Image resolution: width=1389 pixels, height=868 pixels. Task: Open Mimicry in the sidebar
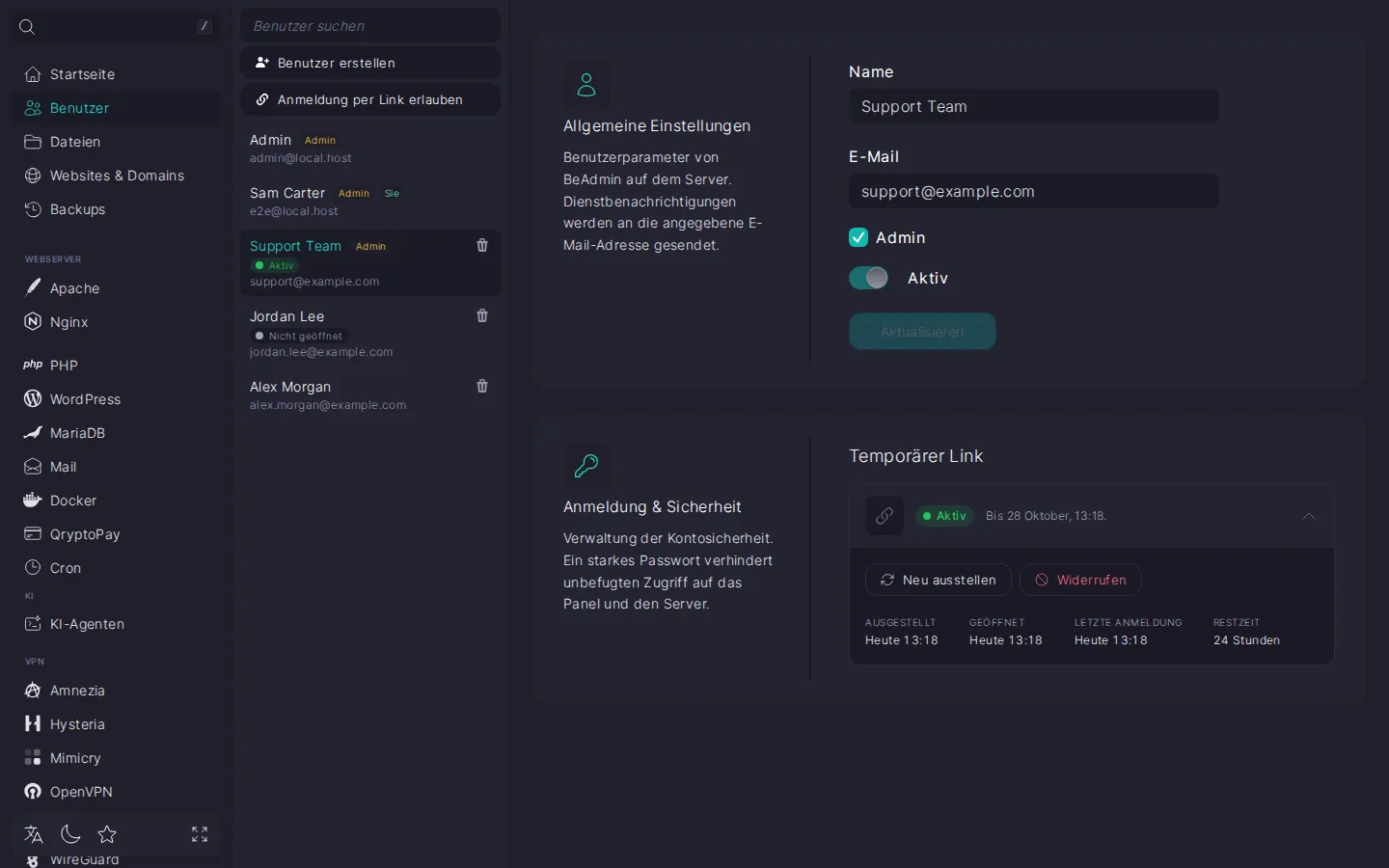[116, 758]
